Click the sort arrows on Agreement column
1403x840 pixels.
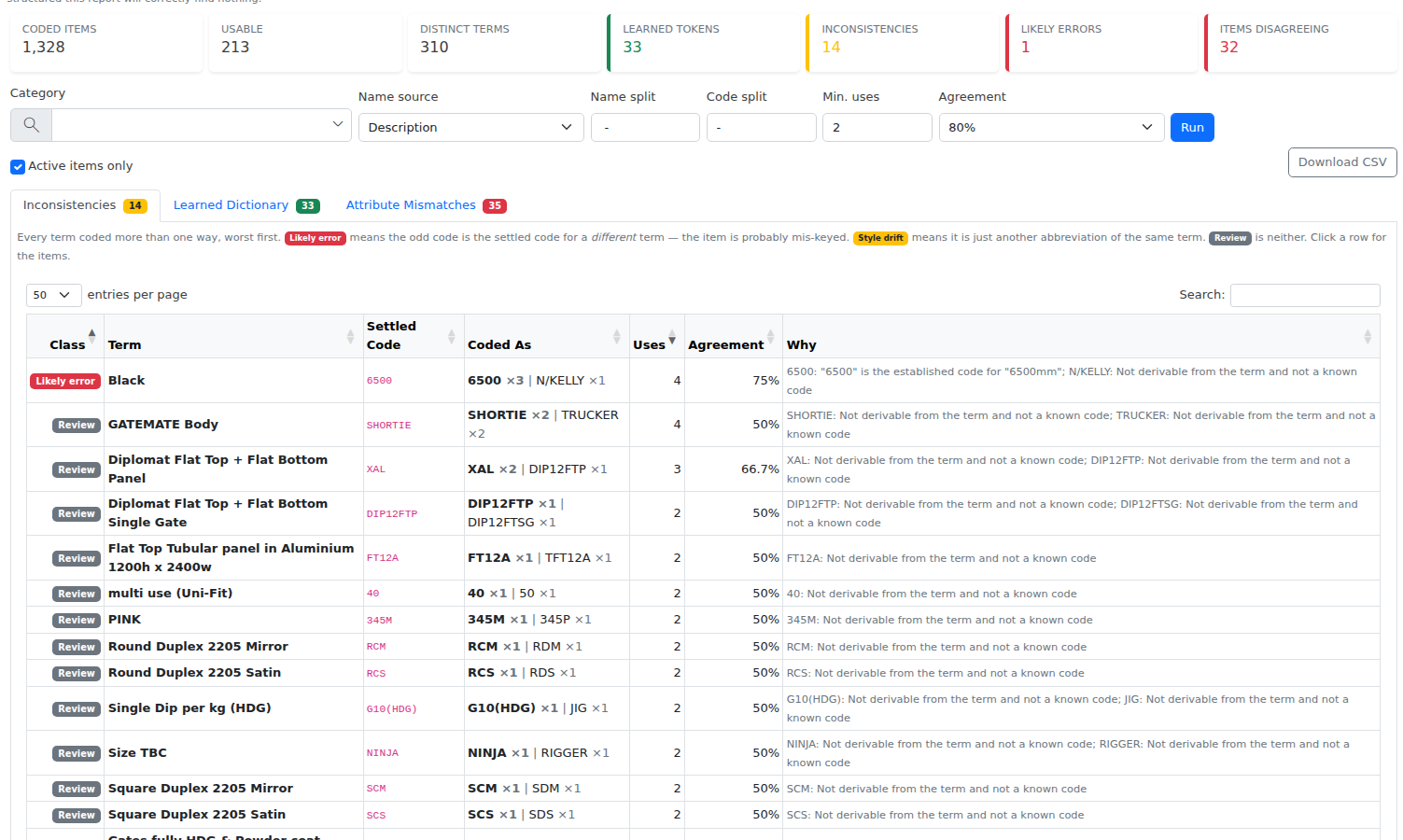771,336
